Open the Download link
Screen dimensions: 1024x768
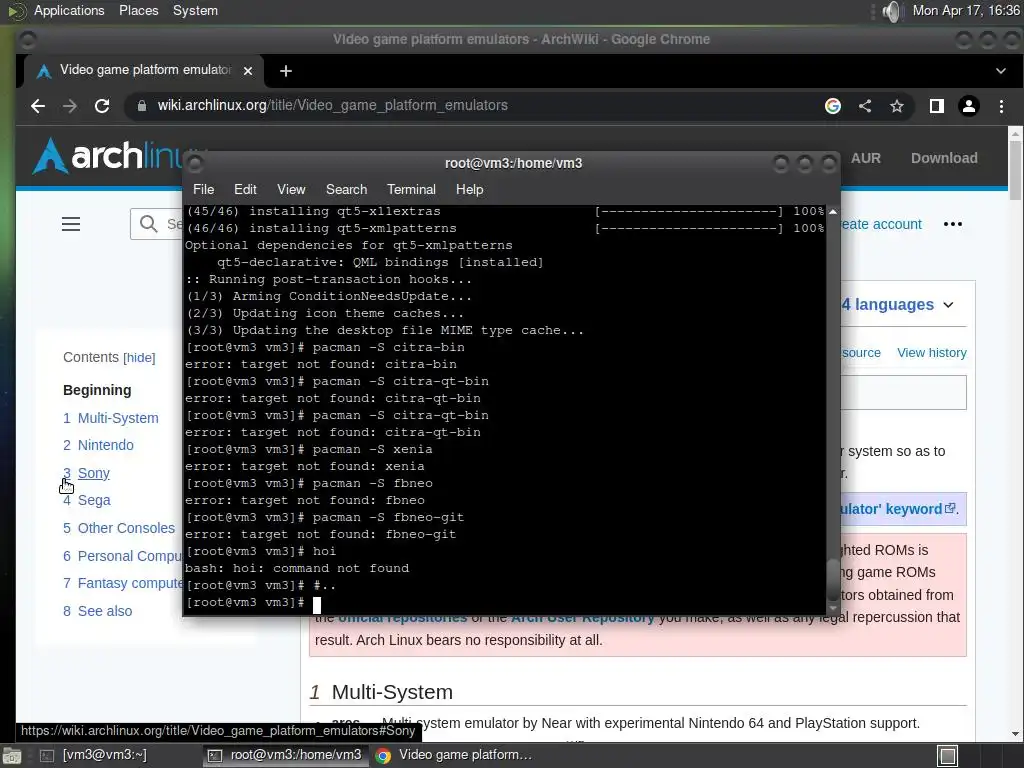pos(944,158)
